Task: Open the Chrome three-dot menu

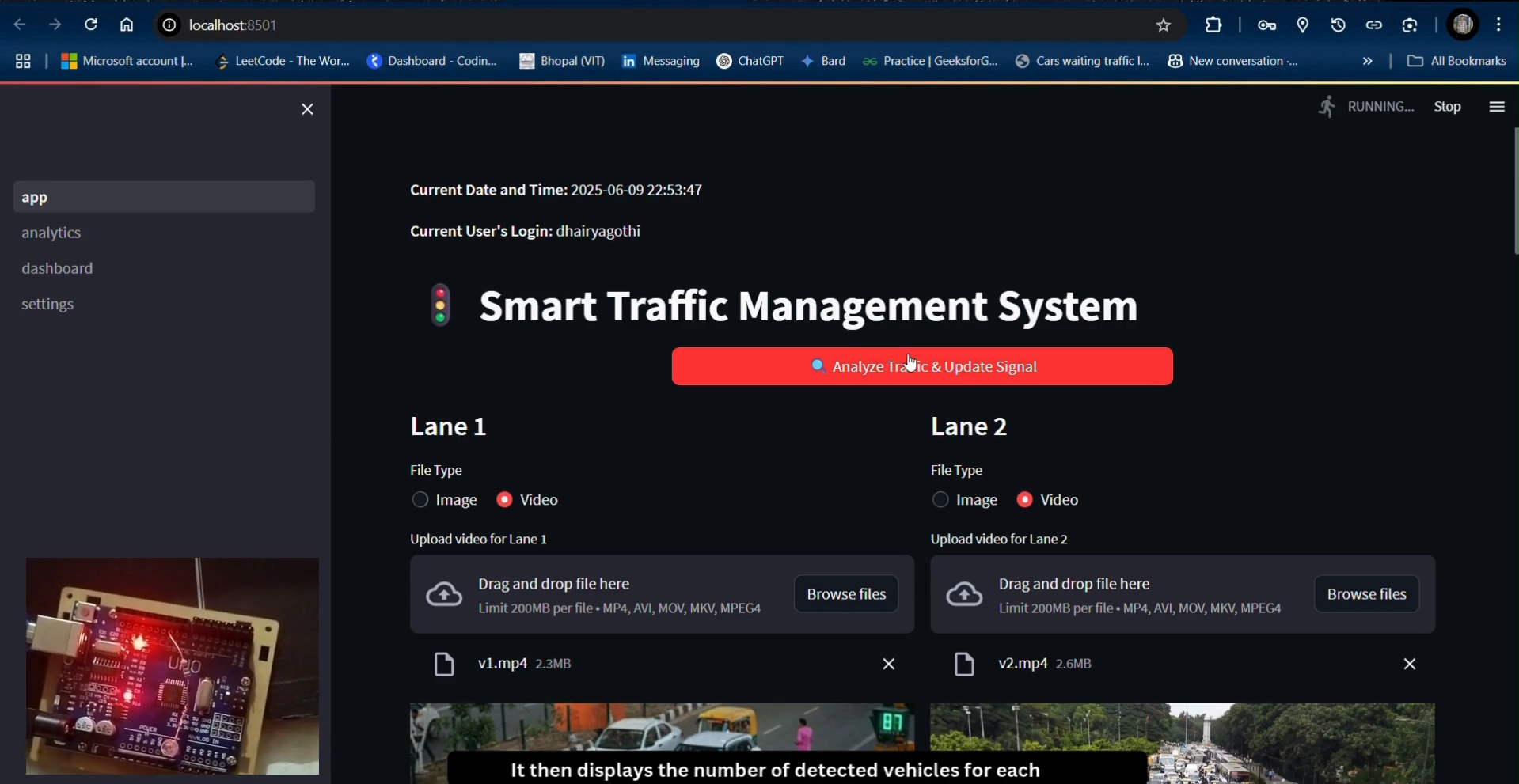Action: tap(1499, 25)
